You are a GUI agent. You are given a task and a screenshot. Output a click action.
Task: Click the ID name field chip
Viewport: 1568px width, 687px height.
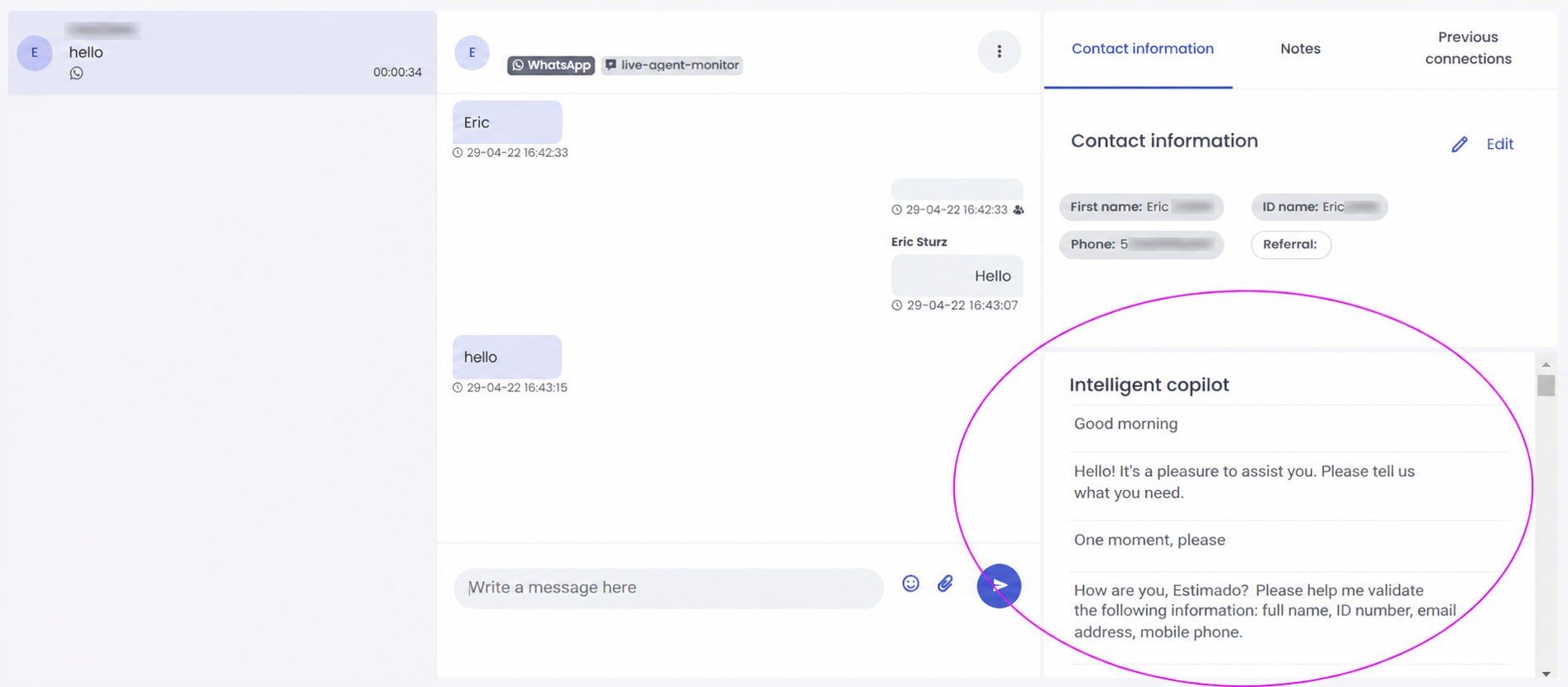click(1319, 207)
